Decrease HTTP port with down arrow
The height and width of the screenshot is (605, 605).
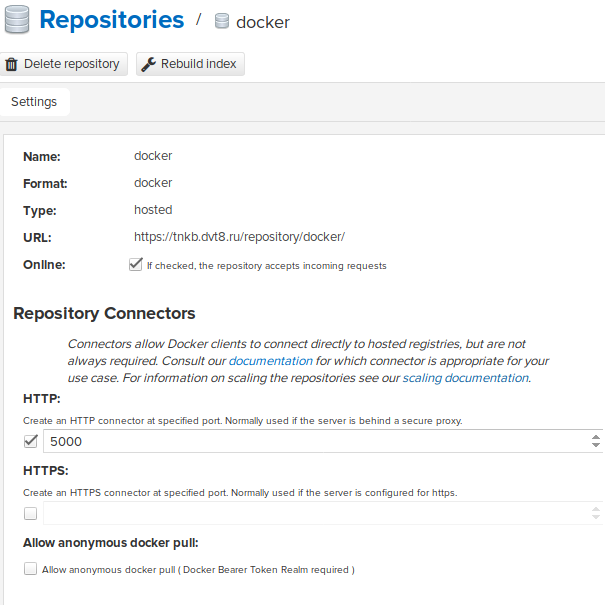(596, 447)
